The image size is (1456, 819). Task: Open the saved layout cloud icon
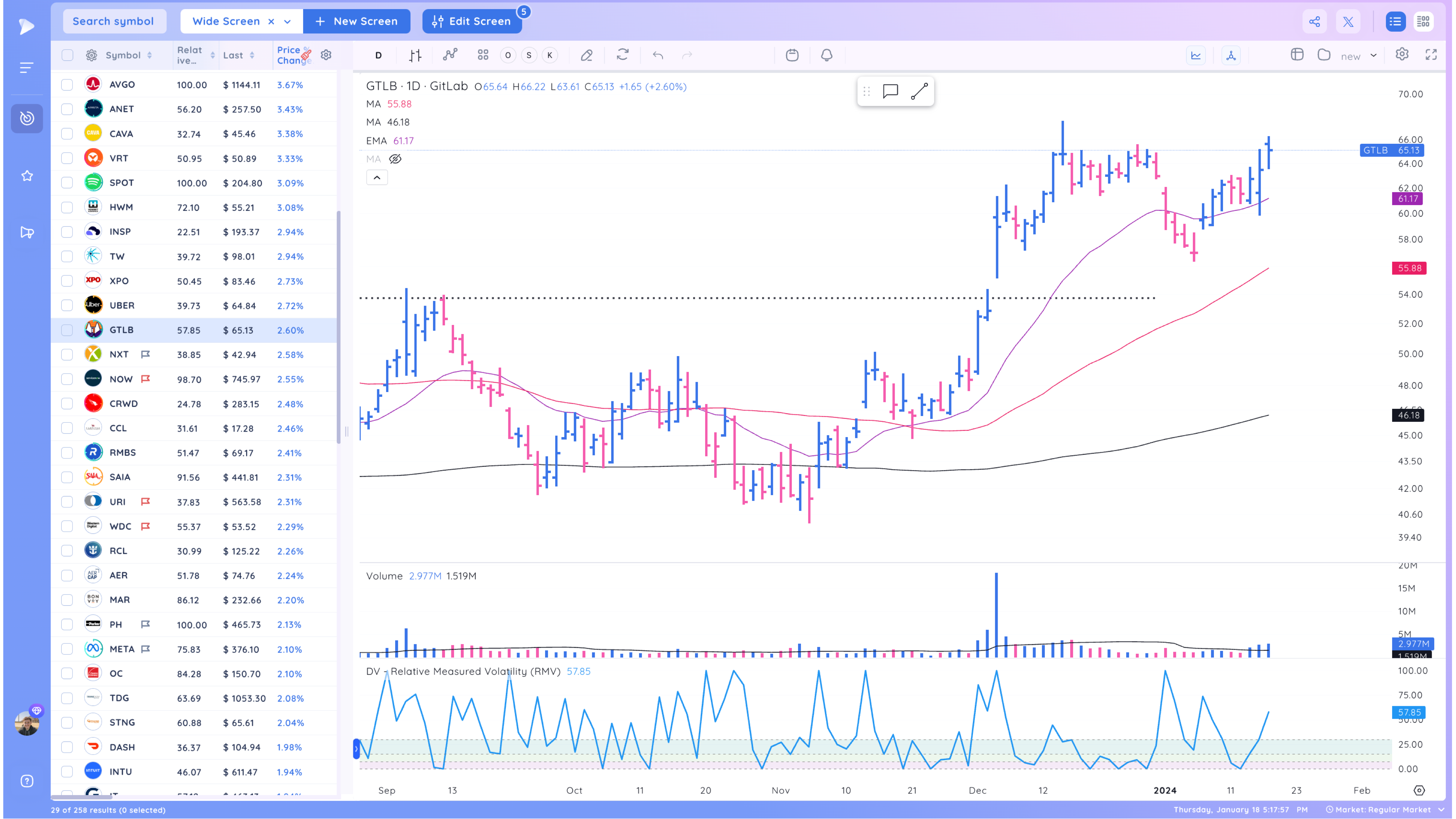click(1324, 54)
